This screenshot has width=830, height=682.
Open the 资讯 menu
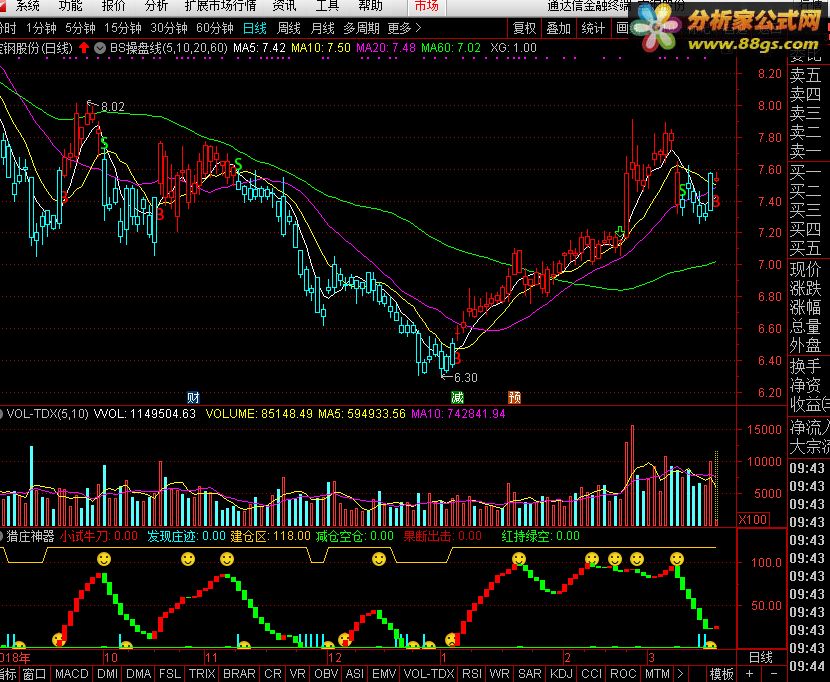[x=284, y=6]
